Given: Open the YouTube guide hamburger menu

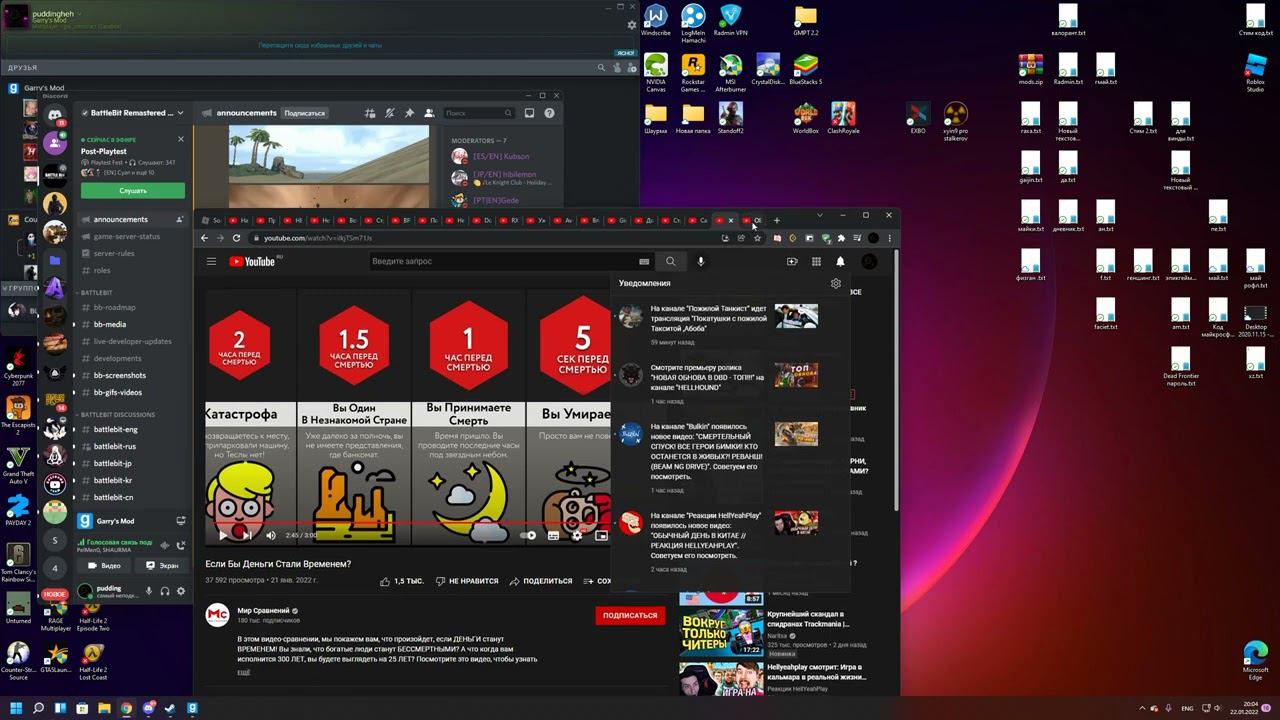Looking at the screenshot, I should 211,261.
